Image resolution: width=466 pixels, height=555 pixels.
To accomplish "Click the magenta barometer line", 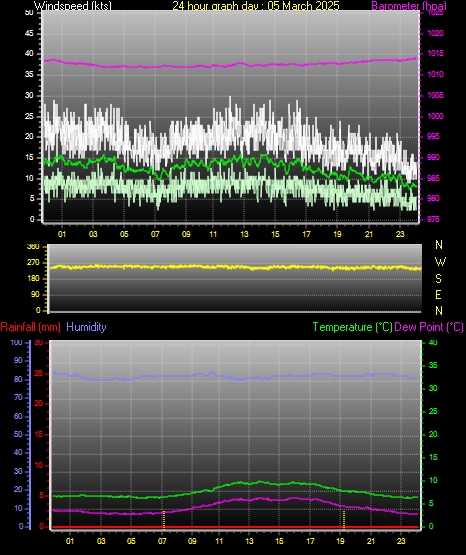I will point(230,65).
